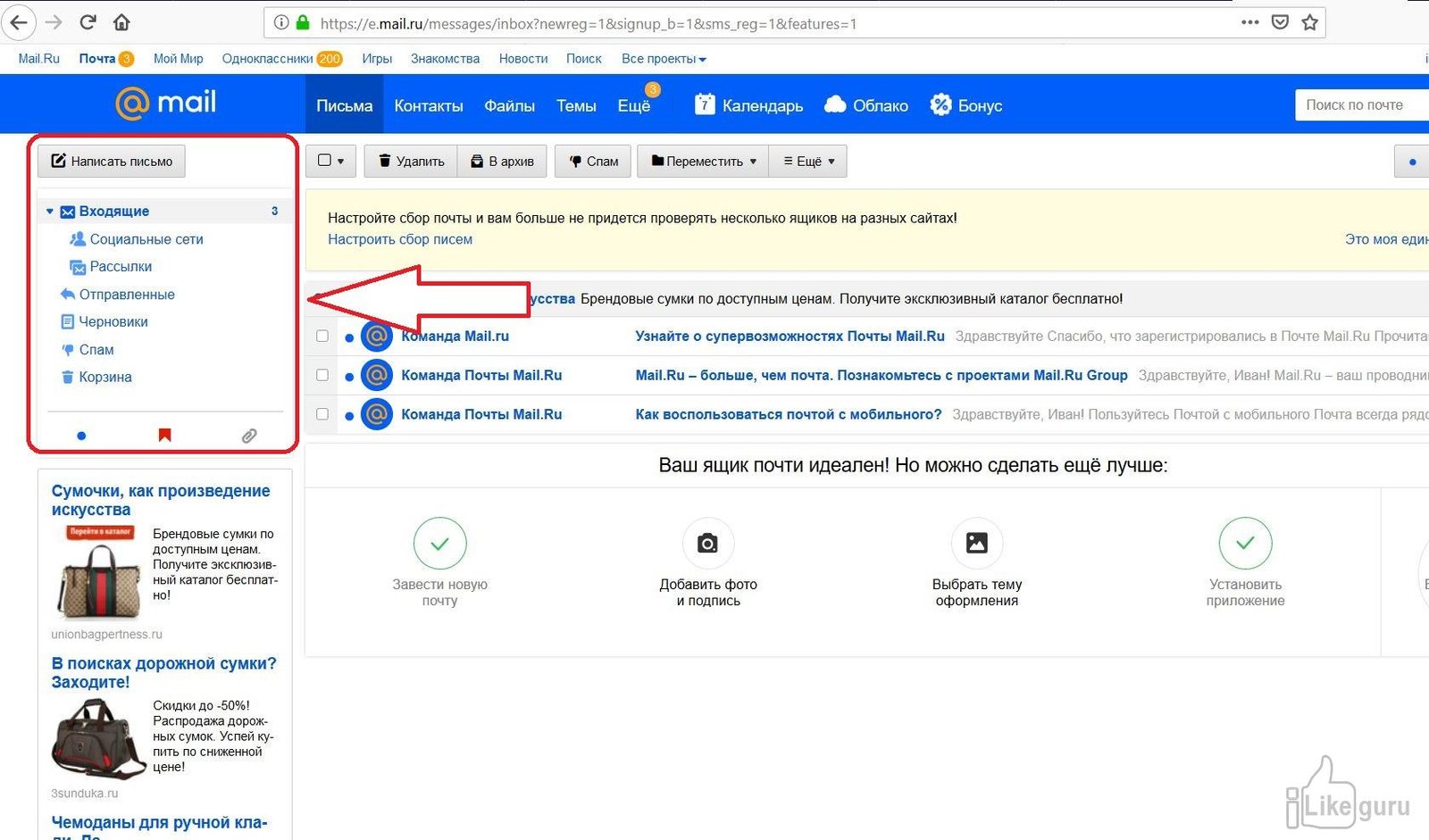Filter messages with attachments paperclip icon
Screen dimensions: 1429x840
[249, 436]
